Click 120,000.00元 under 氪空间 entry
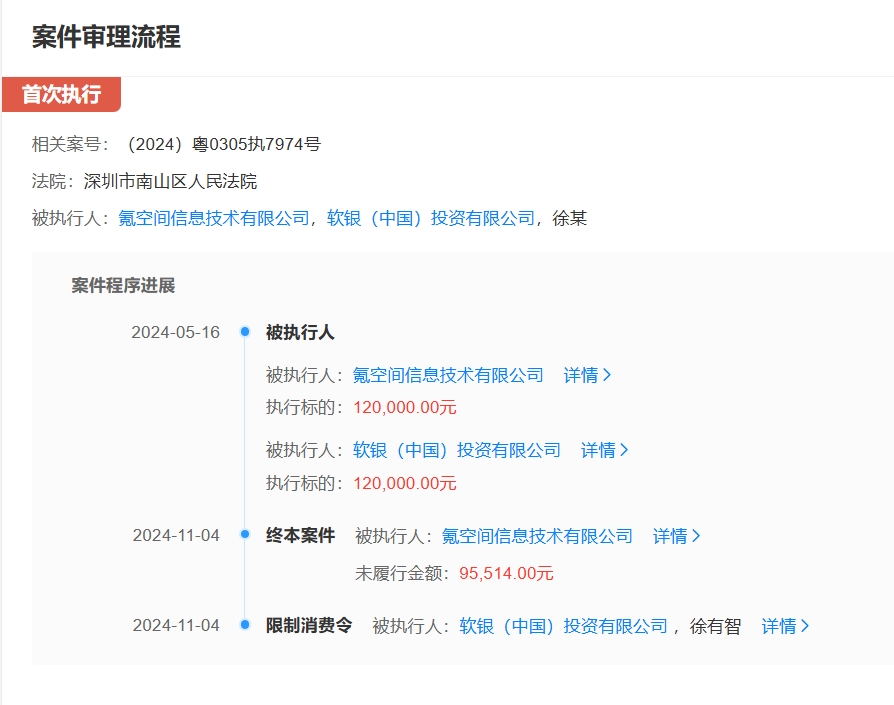This screenshot has height=705, width=894. [405, 407]
